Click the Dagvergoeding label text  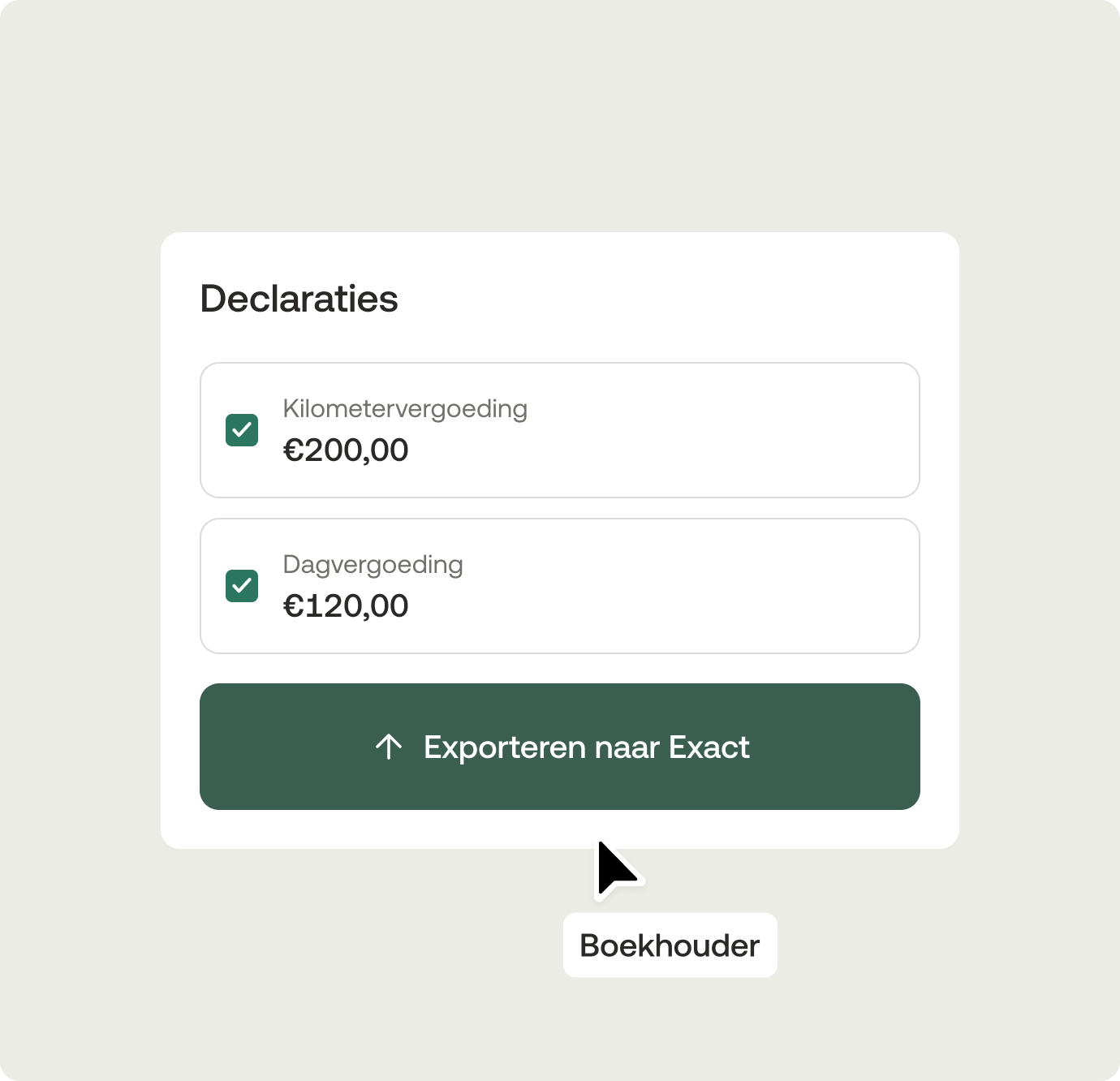373,565
